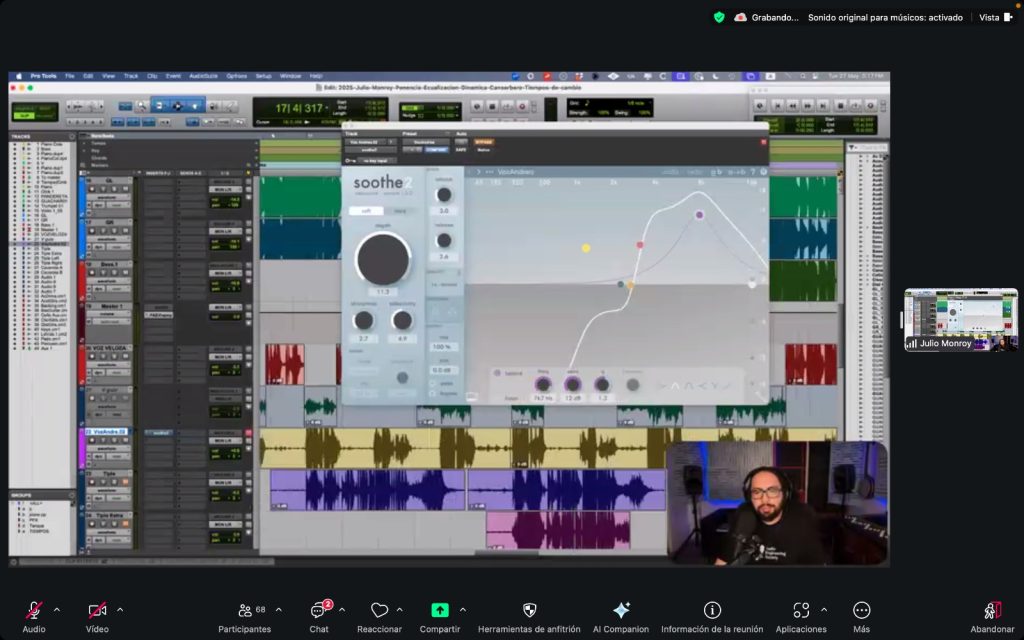Open the Más options menu
The height and width of the screenshot is (640, 1024).
[x=862, y=611]
